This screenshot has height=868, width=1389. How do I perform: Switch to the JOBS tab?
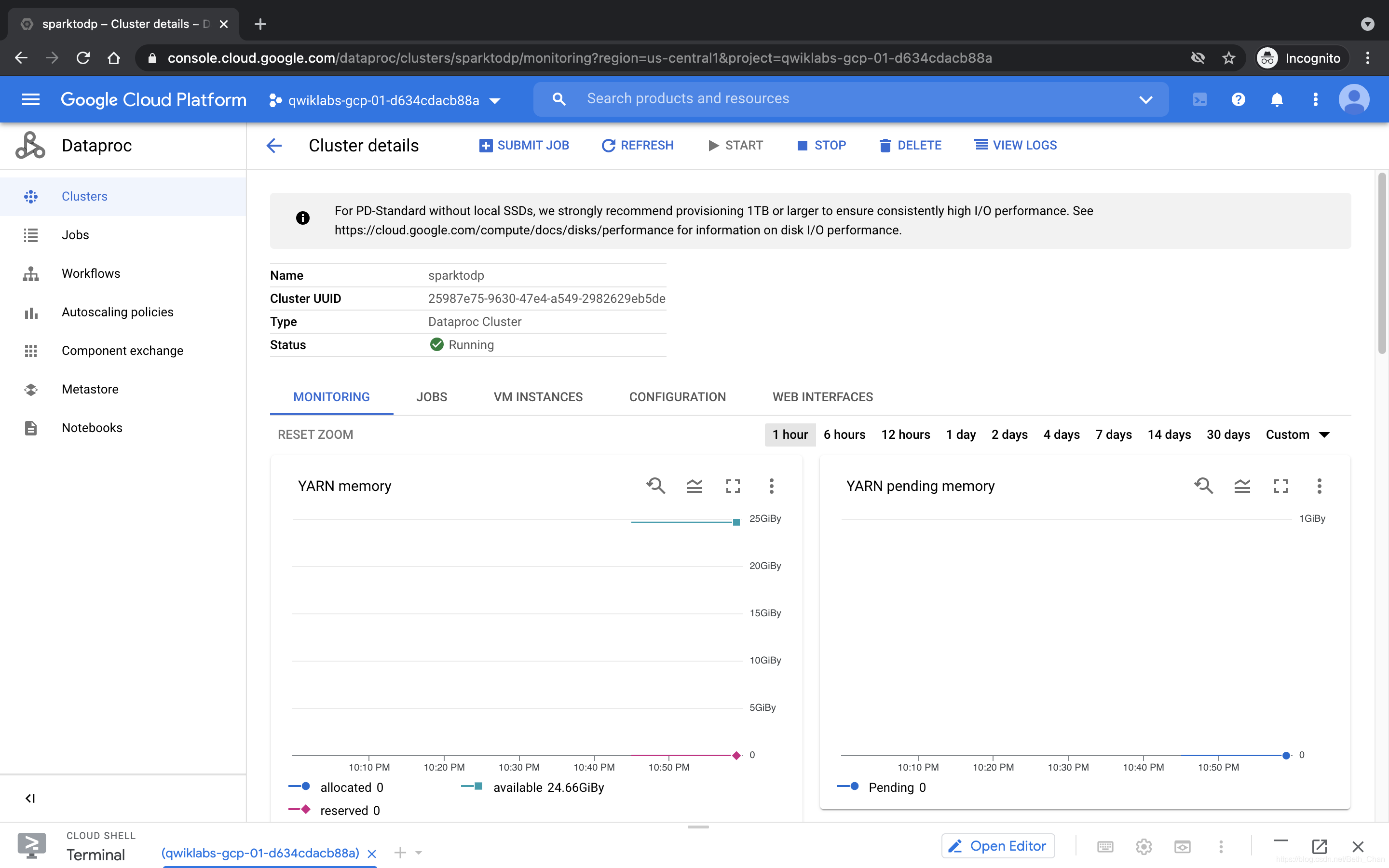[432, 397]
